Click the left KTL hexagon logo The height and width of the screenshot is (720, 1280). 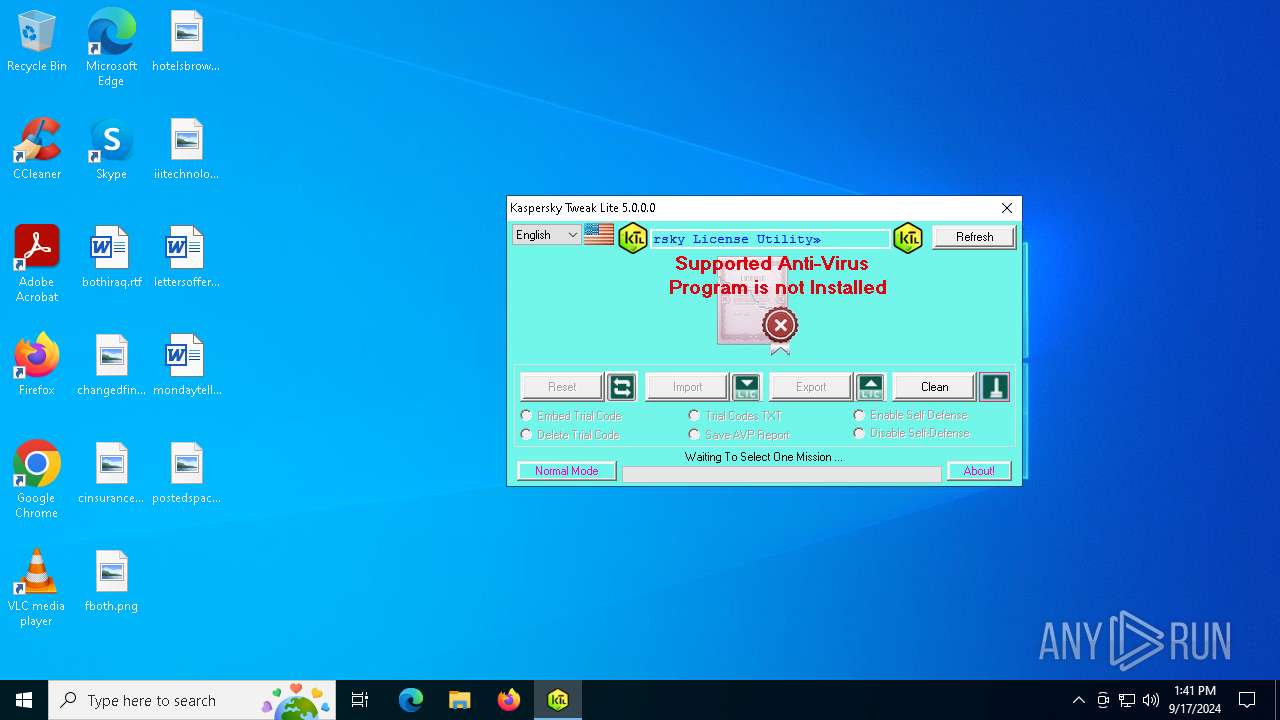pyautogui.click(x=633, y=238)
